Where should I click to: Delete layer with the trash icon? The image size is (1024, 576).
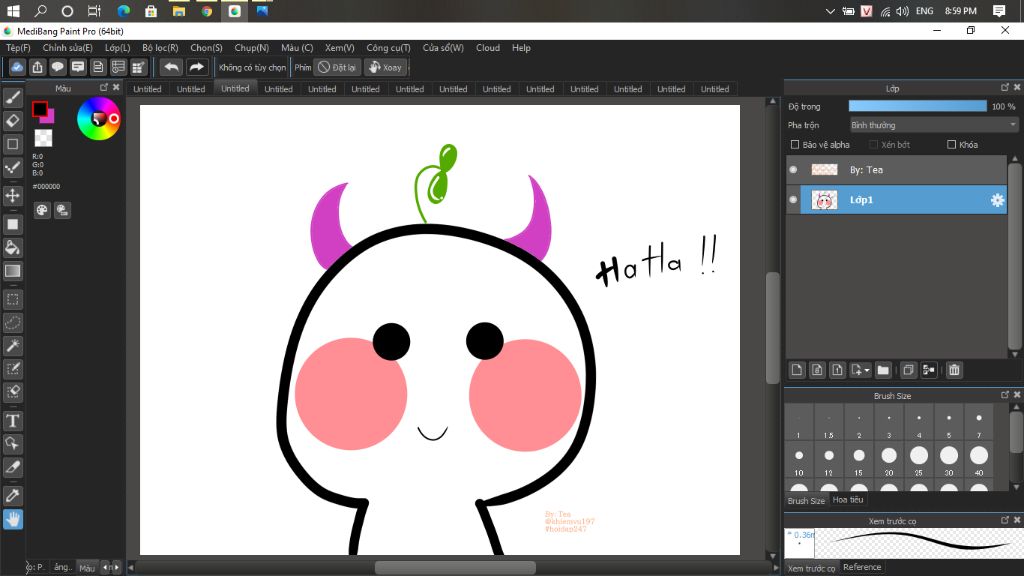click(x=954, y=370)
